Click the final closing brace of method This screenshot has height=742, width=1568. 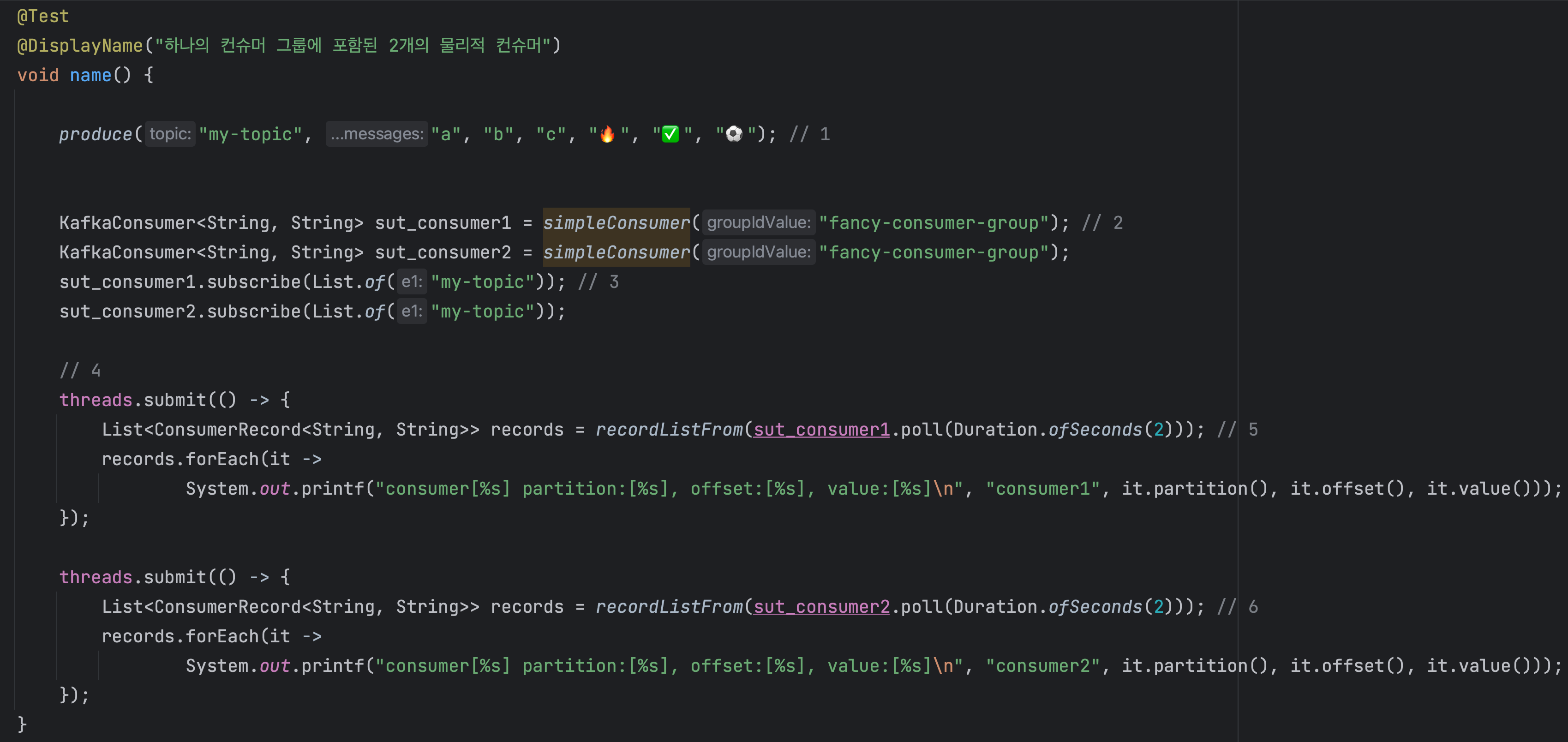point(22,724)
